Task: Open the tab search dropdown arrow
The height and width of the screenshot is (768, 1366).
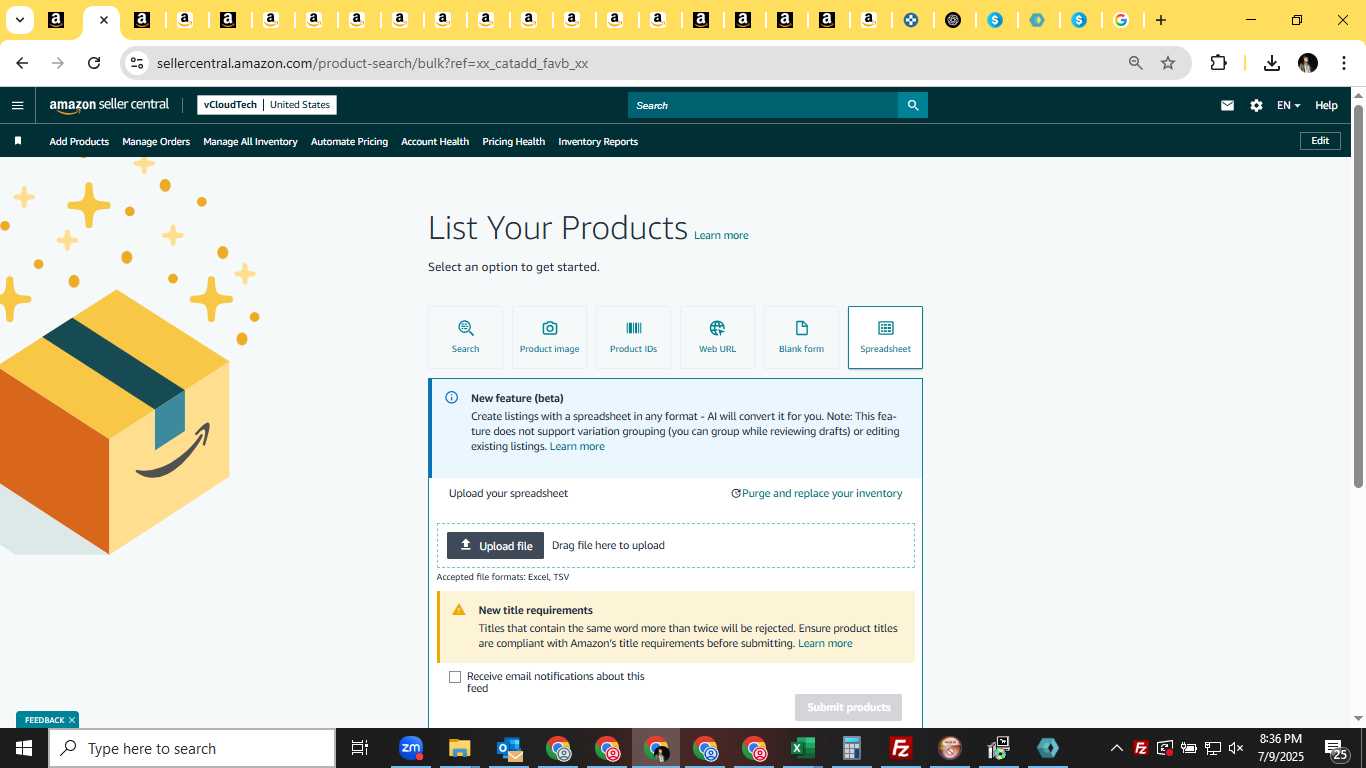Action: (19, 20)
